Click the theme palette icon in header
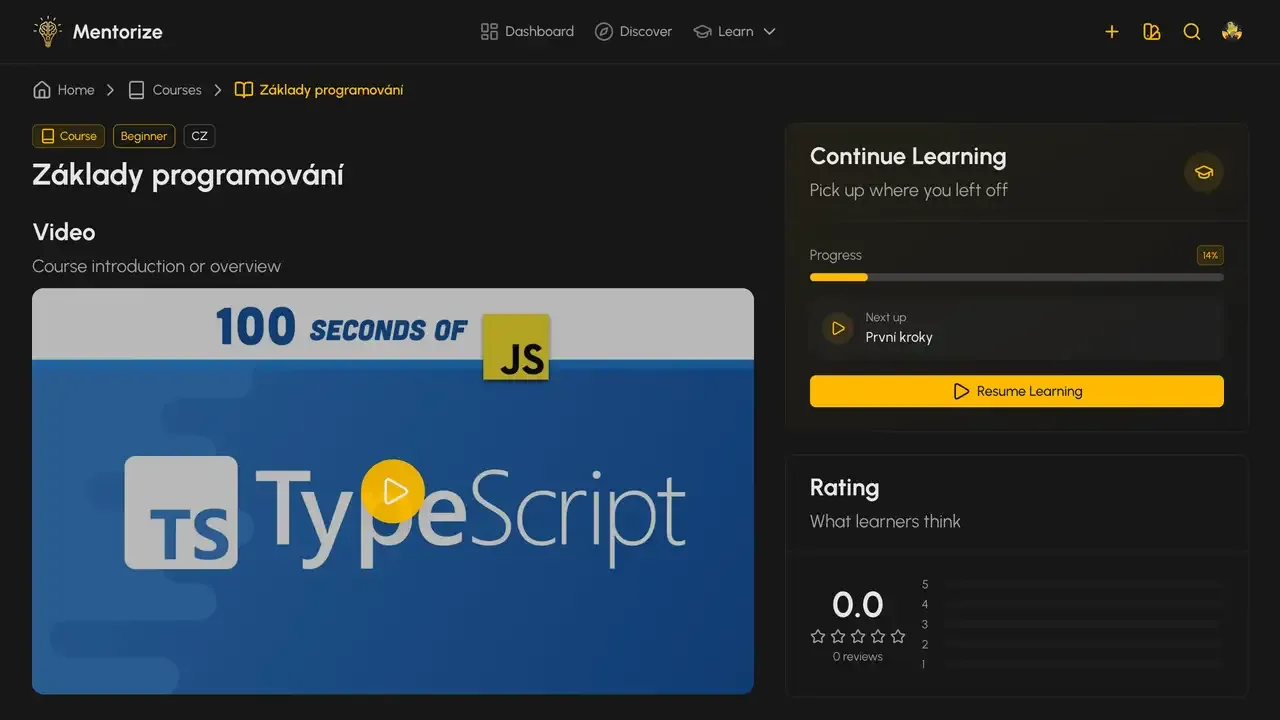The width and height of the screenshot is (1280, 720). point(1152,31)
